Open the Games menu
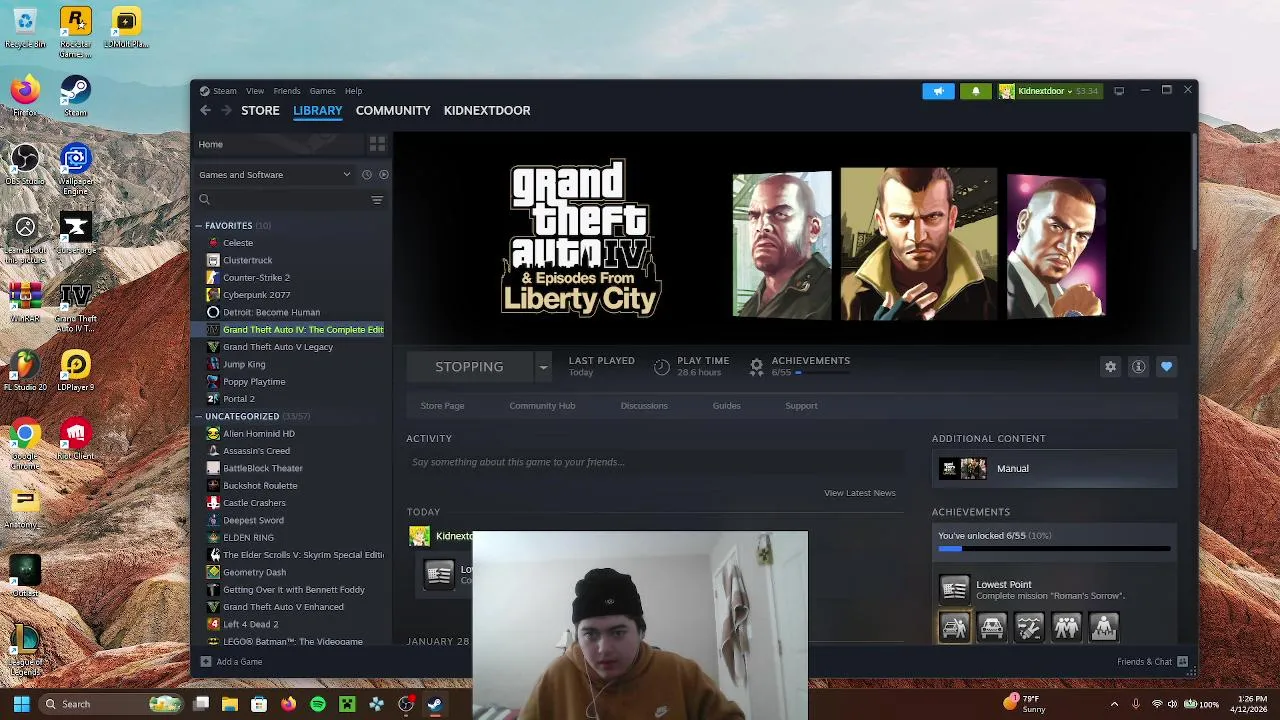 [322, 91]
